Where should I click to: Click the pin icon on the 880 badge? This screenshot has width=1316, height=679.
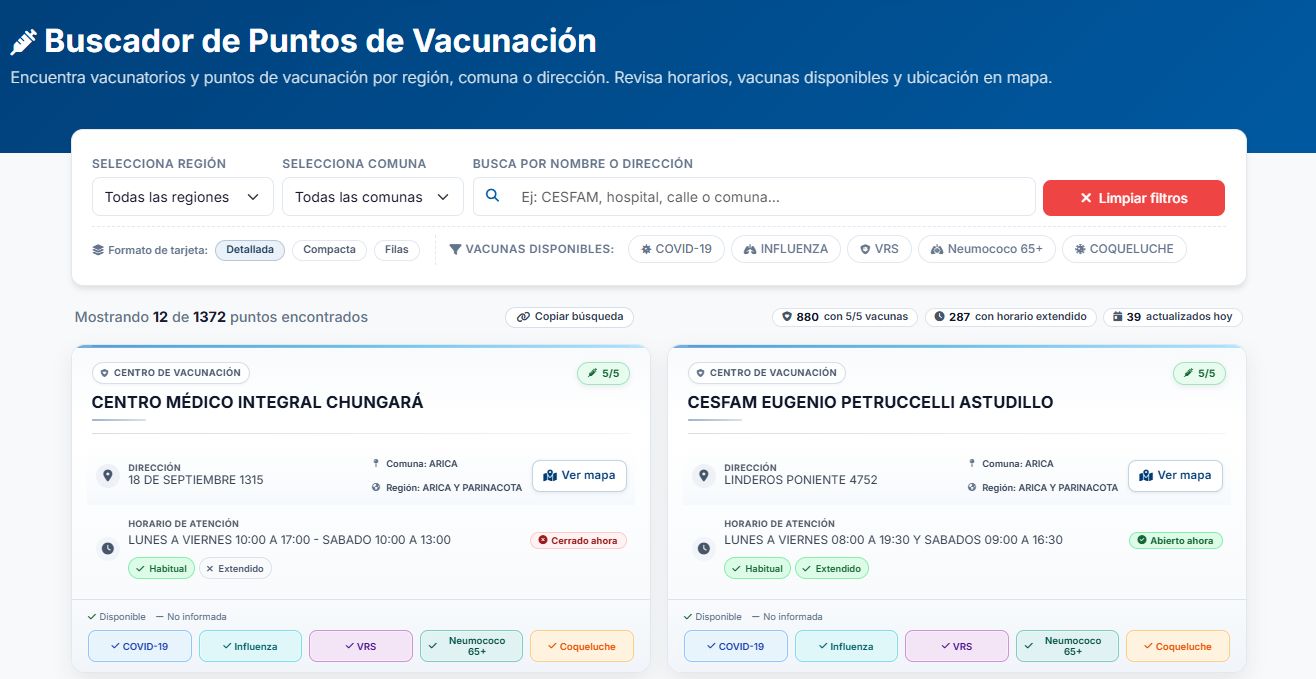coord(786,316)
